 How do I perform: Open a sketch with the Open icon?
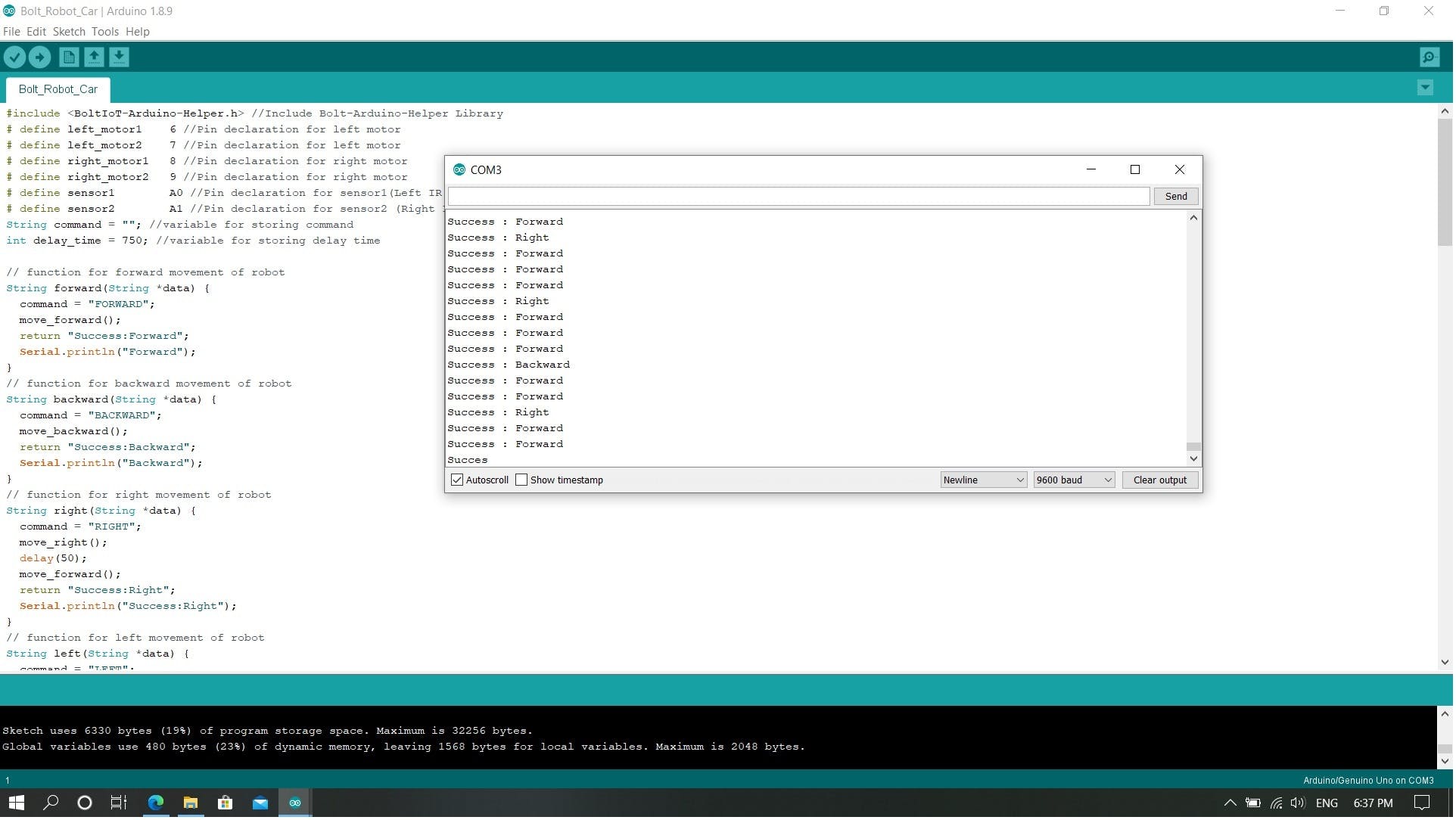pos(94,57)
